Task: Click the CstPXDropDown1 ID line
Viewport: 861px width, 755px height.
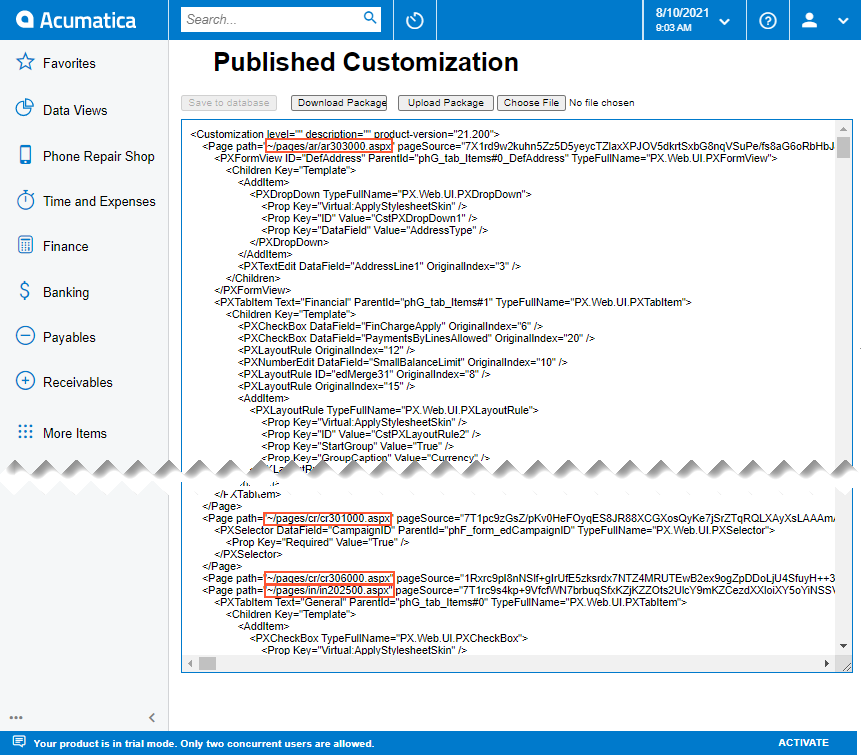Action: [x=369, y=218]
